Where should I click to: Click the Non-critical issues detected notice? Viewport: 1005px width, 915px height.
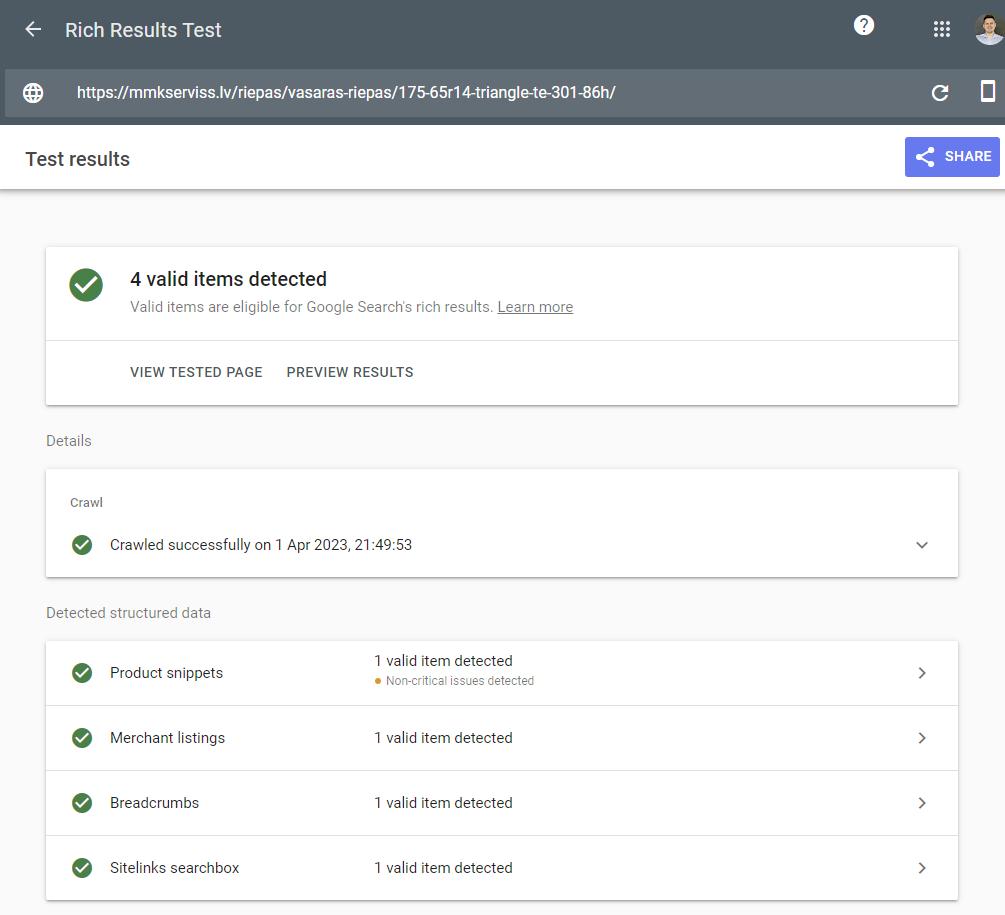[x=459, y=681]
